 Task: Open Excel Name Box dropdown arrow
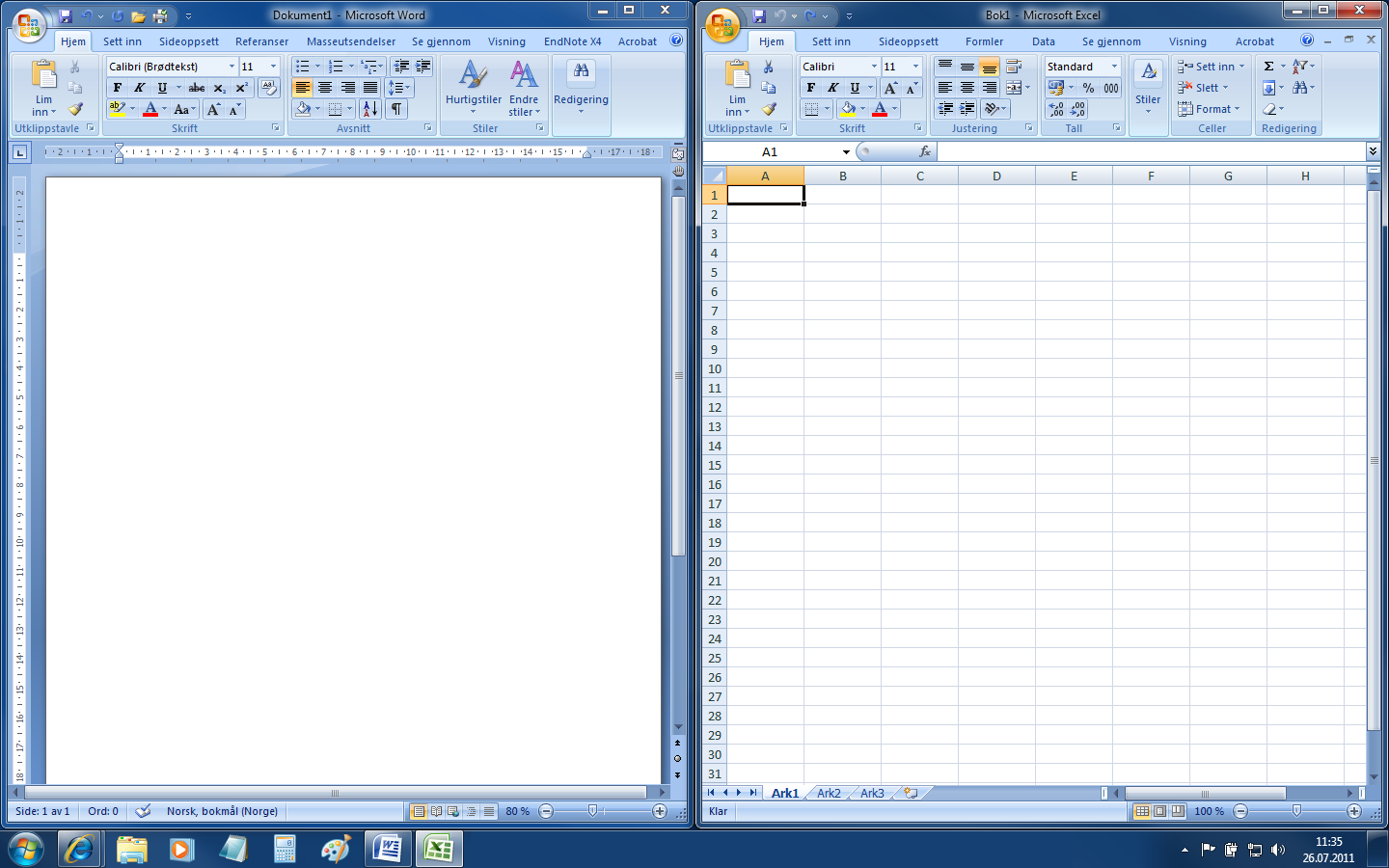846,151
